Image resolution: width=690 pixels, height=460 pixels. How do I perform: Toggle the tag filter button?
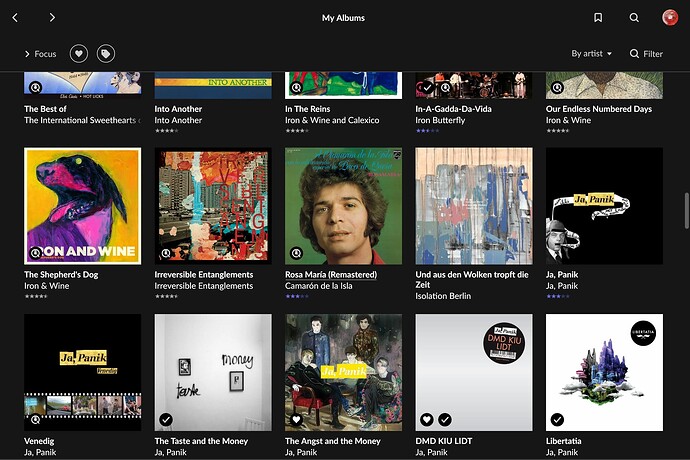point(106,54)
